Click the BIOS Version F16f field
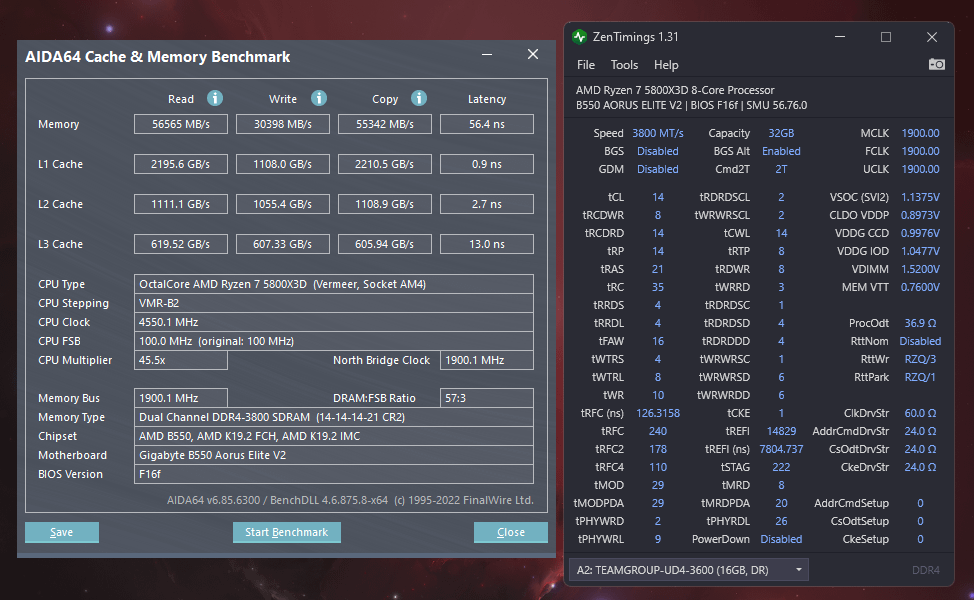 tap(334, 474)
